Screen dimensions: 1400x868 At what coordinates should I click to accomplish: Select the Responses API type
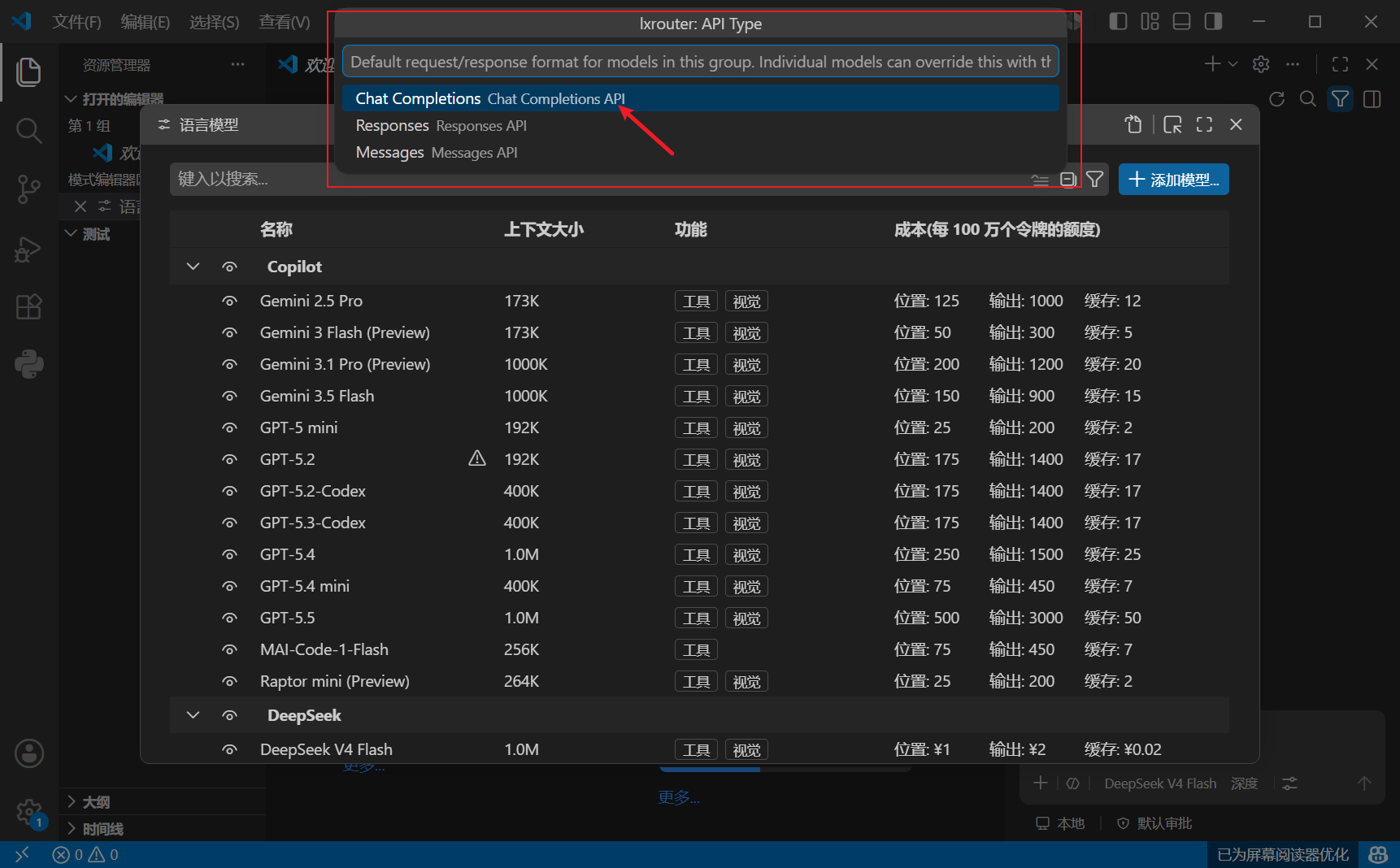coord(701,126)
